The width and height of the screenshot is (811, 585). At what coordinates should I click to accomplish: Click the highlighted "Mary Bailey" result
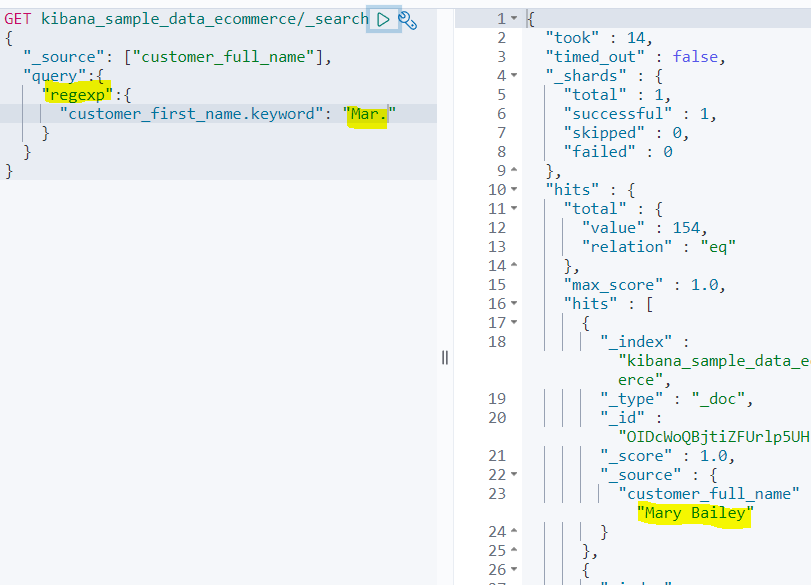[x=695, y=513]
